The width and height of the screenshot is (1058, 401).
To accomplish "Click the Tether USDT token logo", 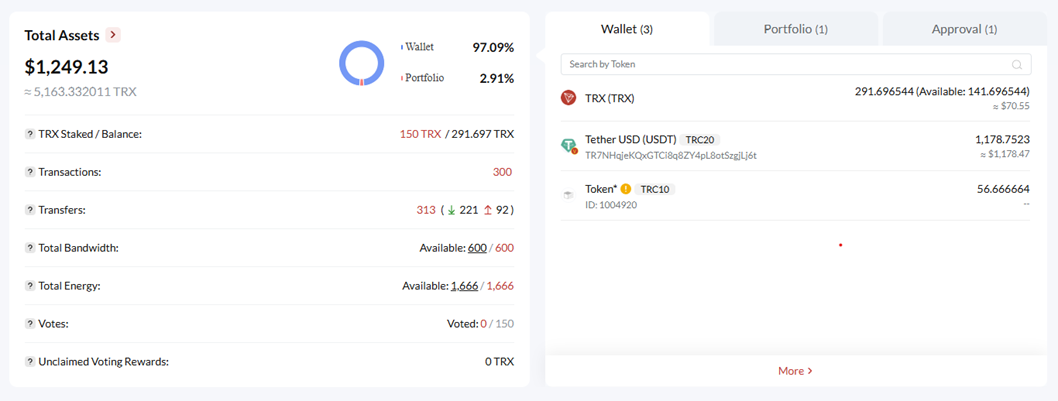I will click(568, 146).
